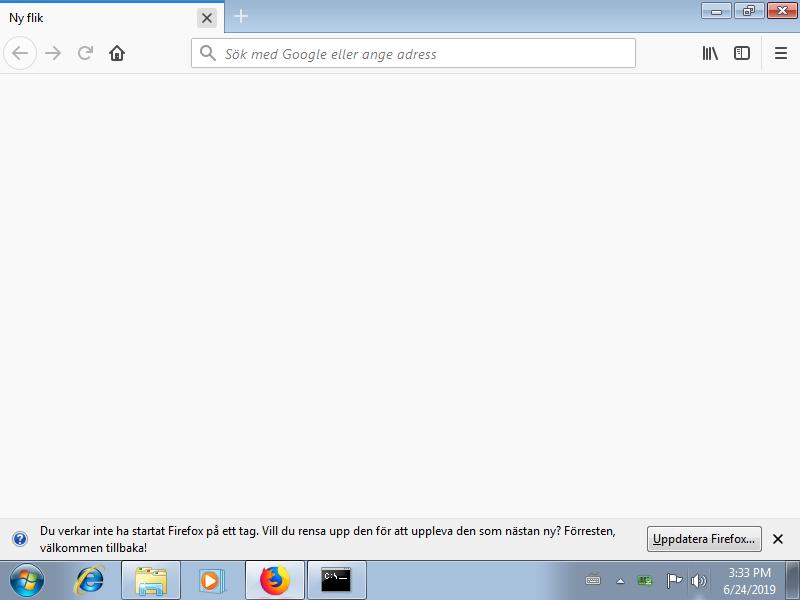Open the volume speaker control
Image resolution: width=800 pixels, height=600 pixels.
tap(698, 581)
